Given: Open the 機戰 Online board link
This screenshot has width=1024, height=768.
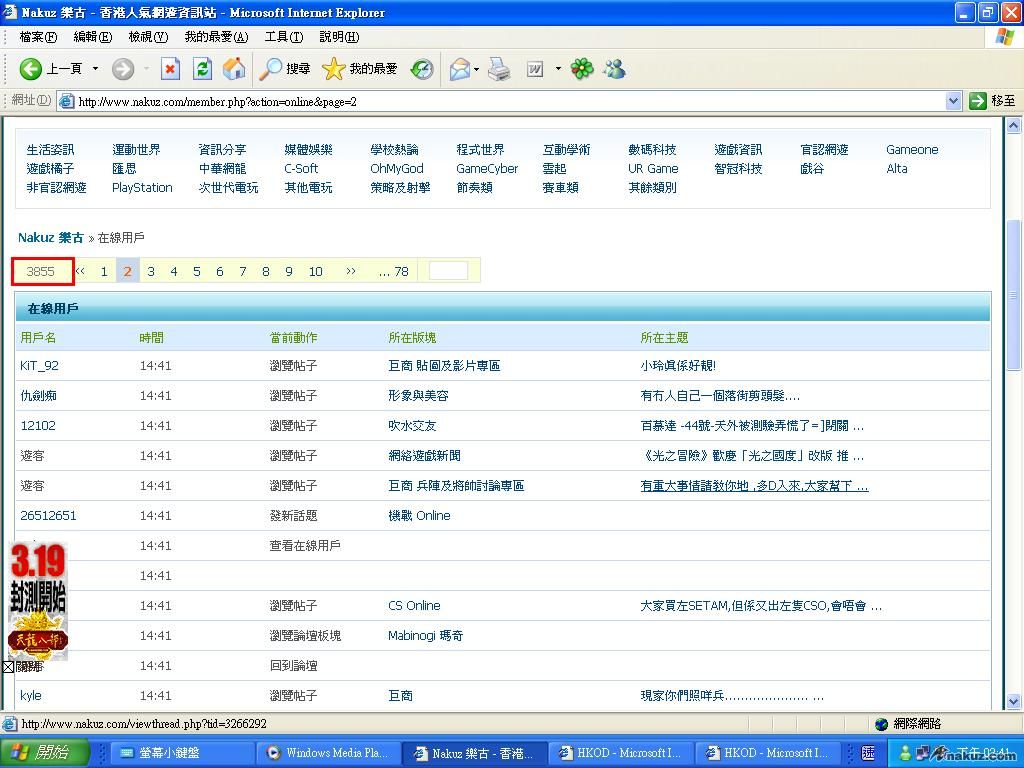Looking at the screenshot, I should pyautogui.click(x=419, y=516).
